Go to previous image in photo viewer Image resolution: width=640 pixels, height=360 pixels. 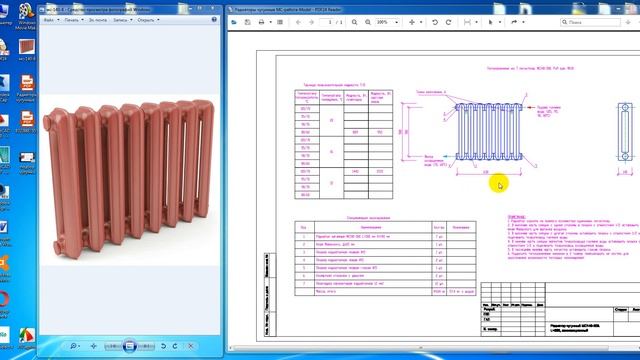point(113,347)
